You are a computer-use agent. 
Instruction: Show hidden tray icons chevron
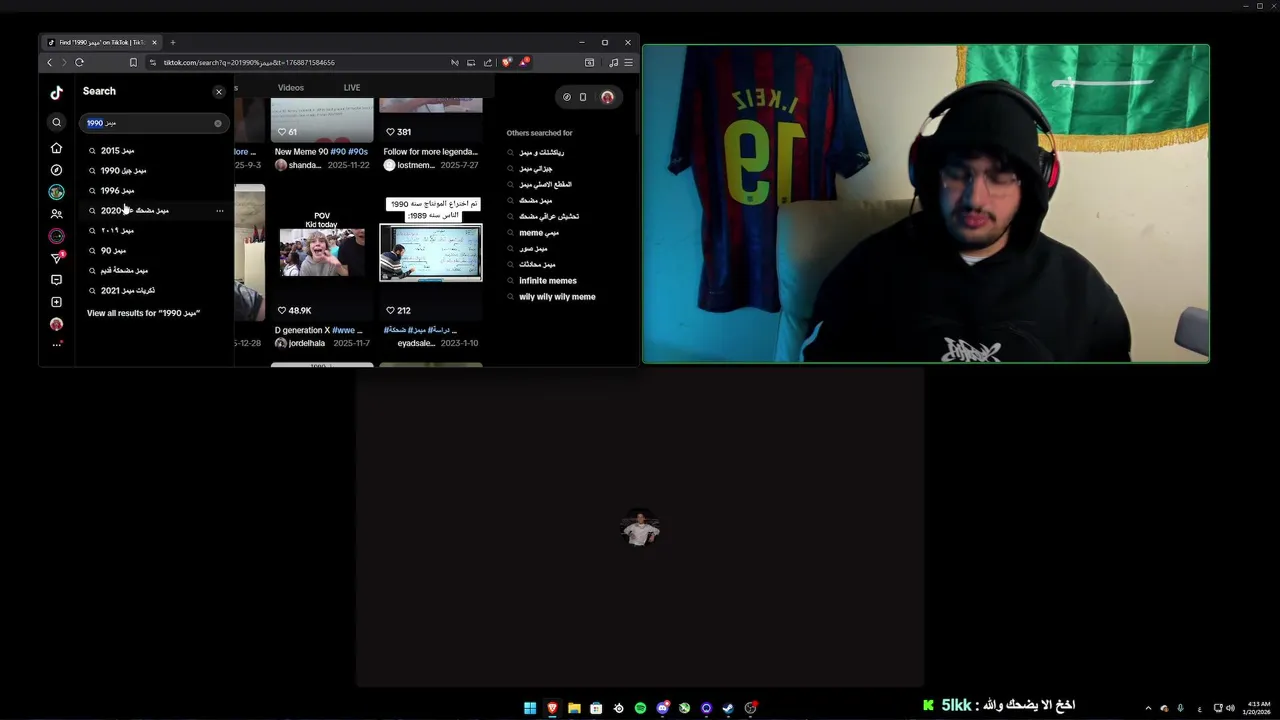[x=1148, y=708]
